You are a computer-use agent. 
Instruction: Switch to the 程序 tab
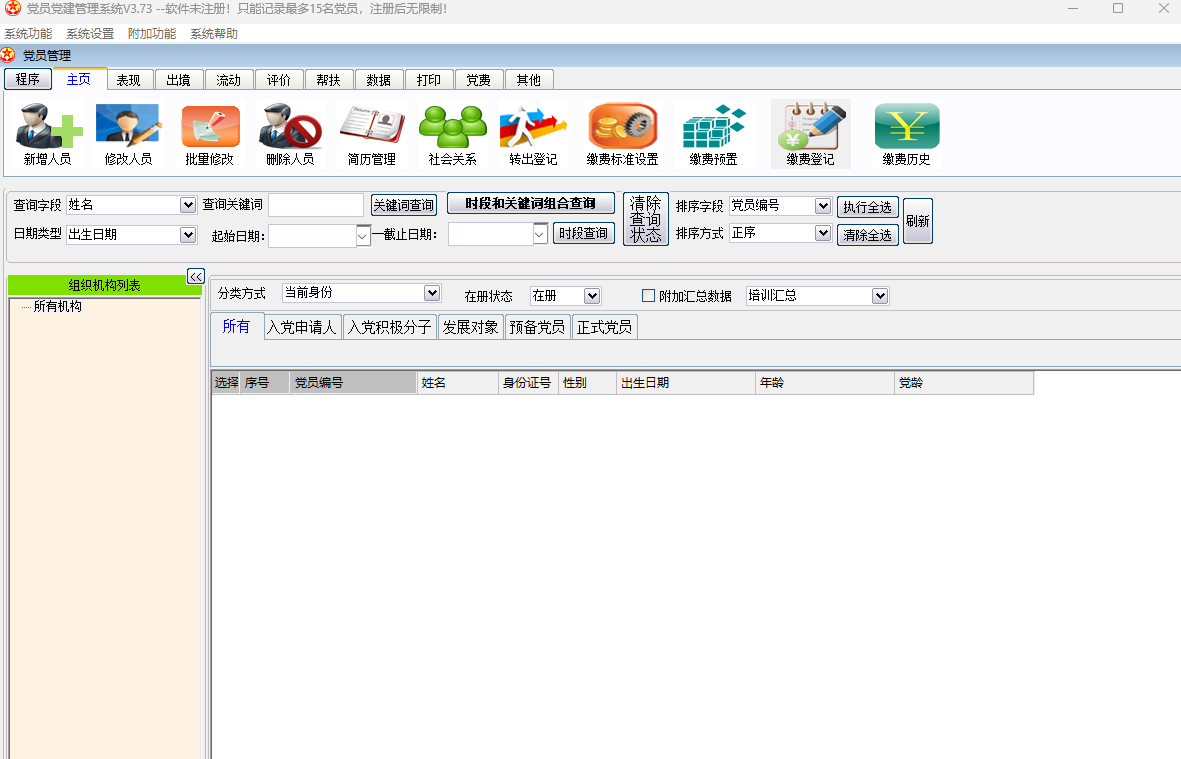(28, 79)
